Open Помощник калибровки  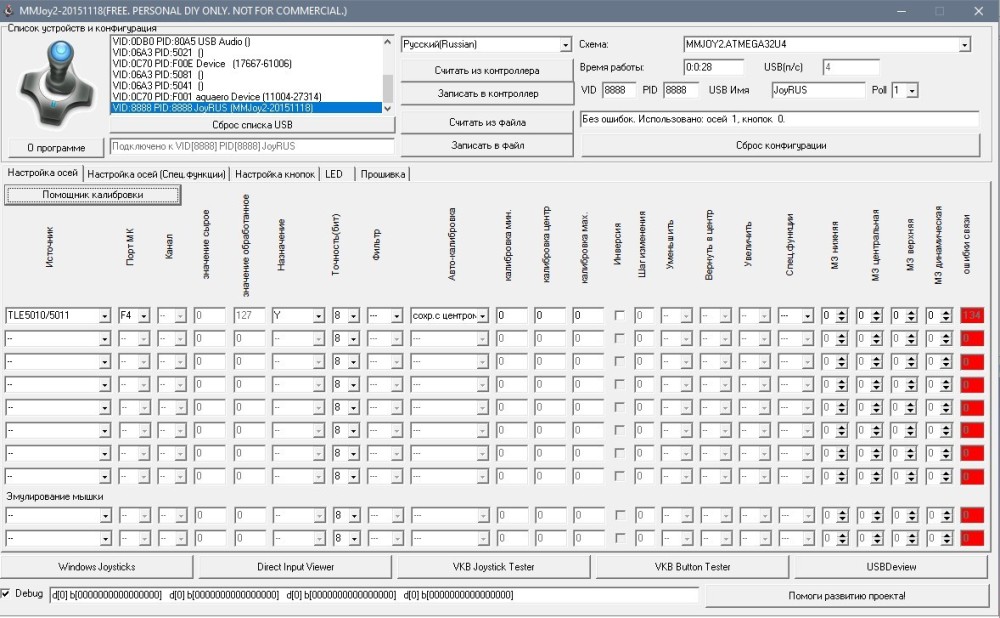point(93,194)
